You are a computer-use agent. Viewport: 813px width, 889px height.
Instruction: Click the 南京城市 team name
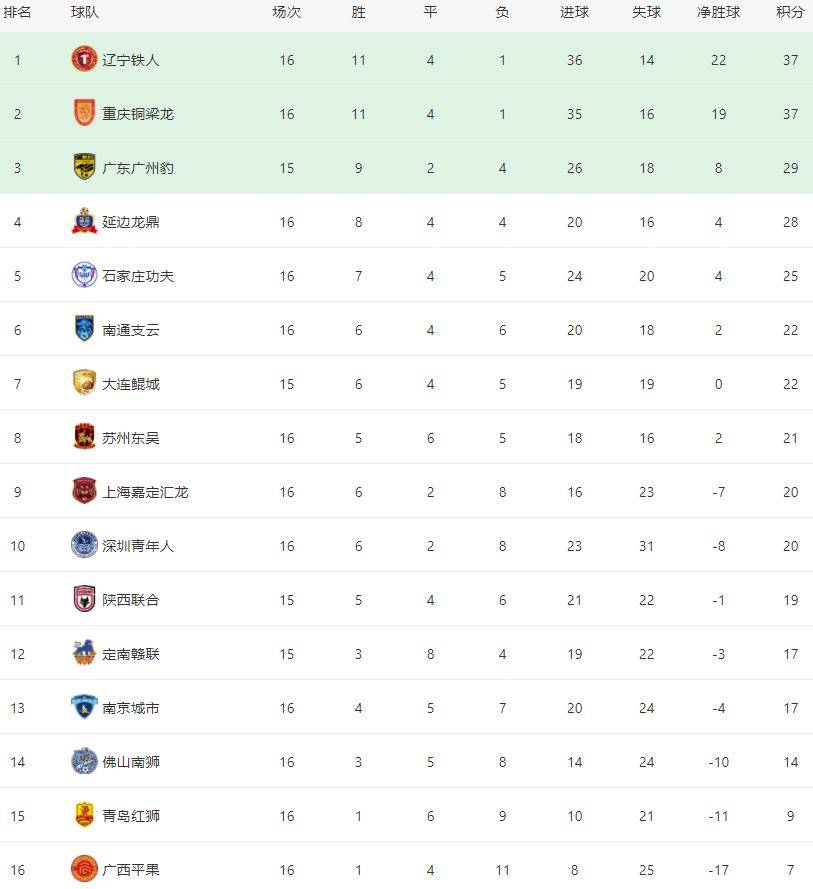point(131,708)
